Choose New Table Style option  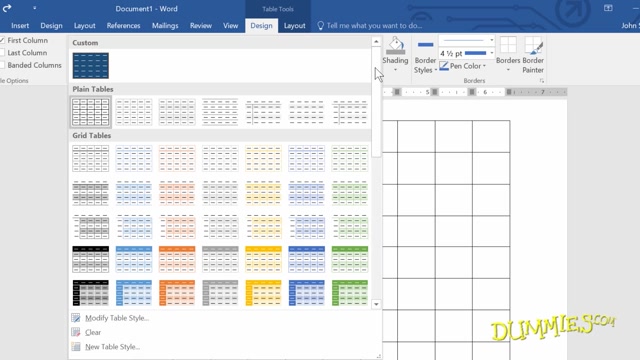(x=112, y=347)
